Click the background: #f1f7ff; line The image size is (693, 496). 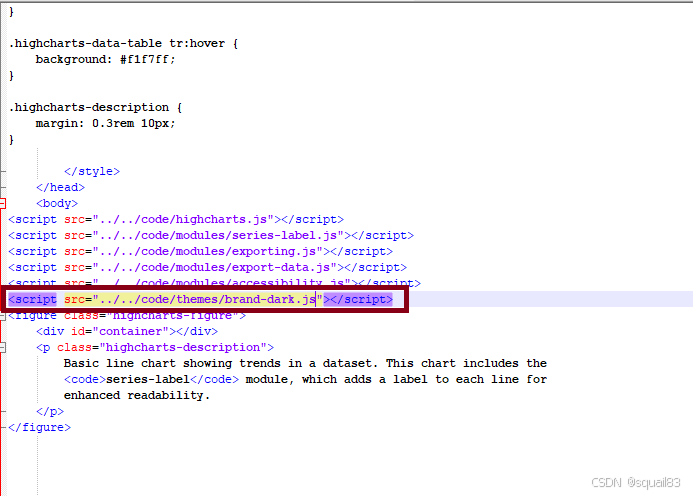tap(105, 59)
